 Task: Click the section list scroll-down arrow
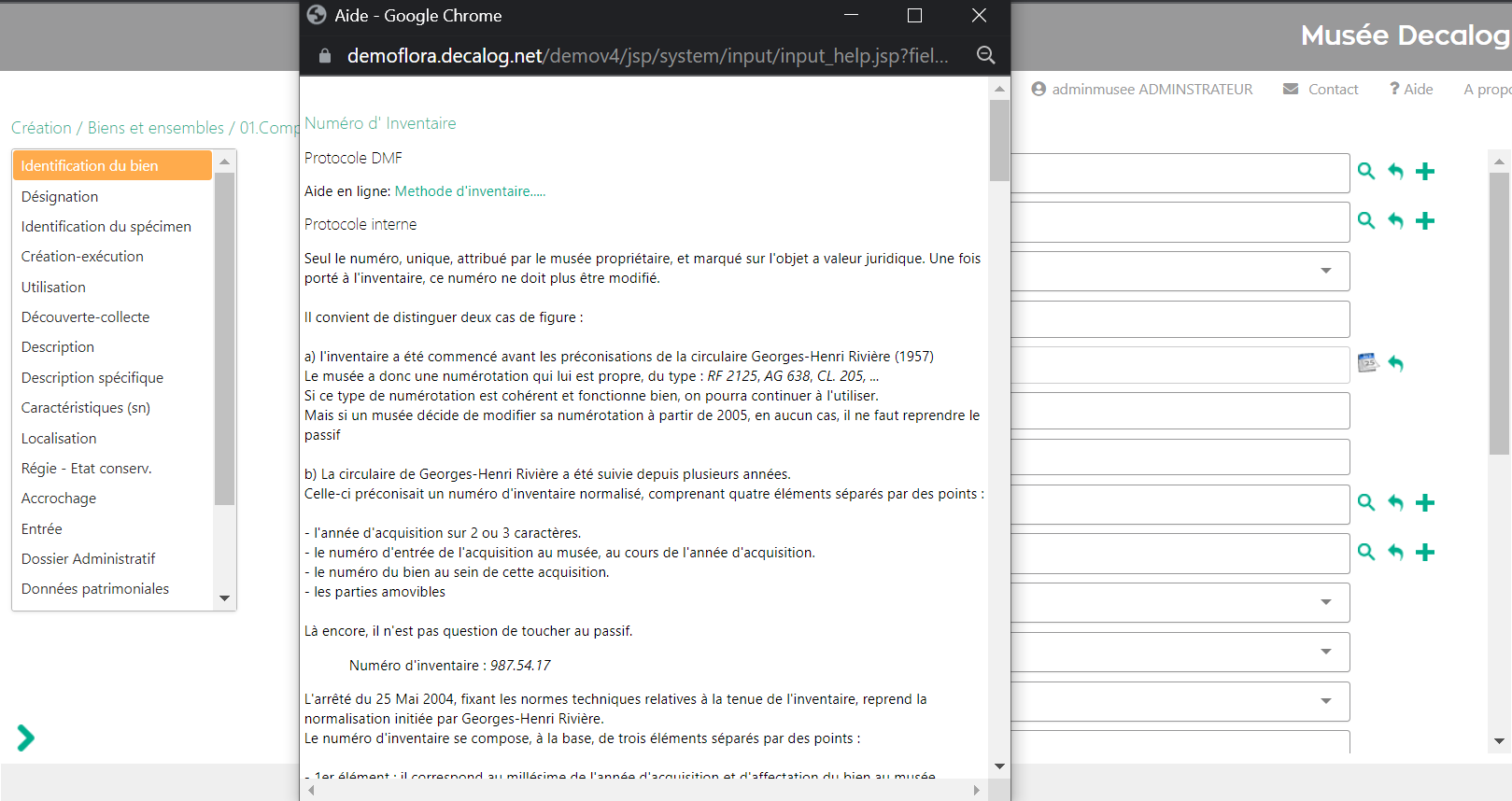(224, 598)
